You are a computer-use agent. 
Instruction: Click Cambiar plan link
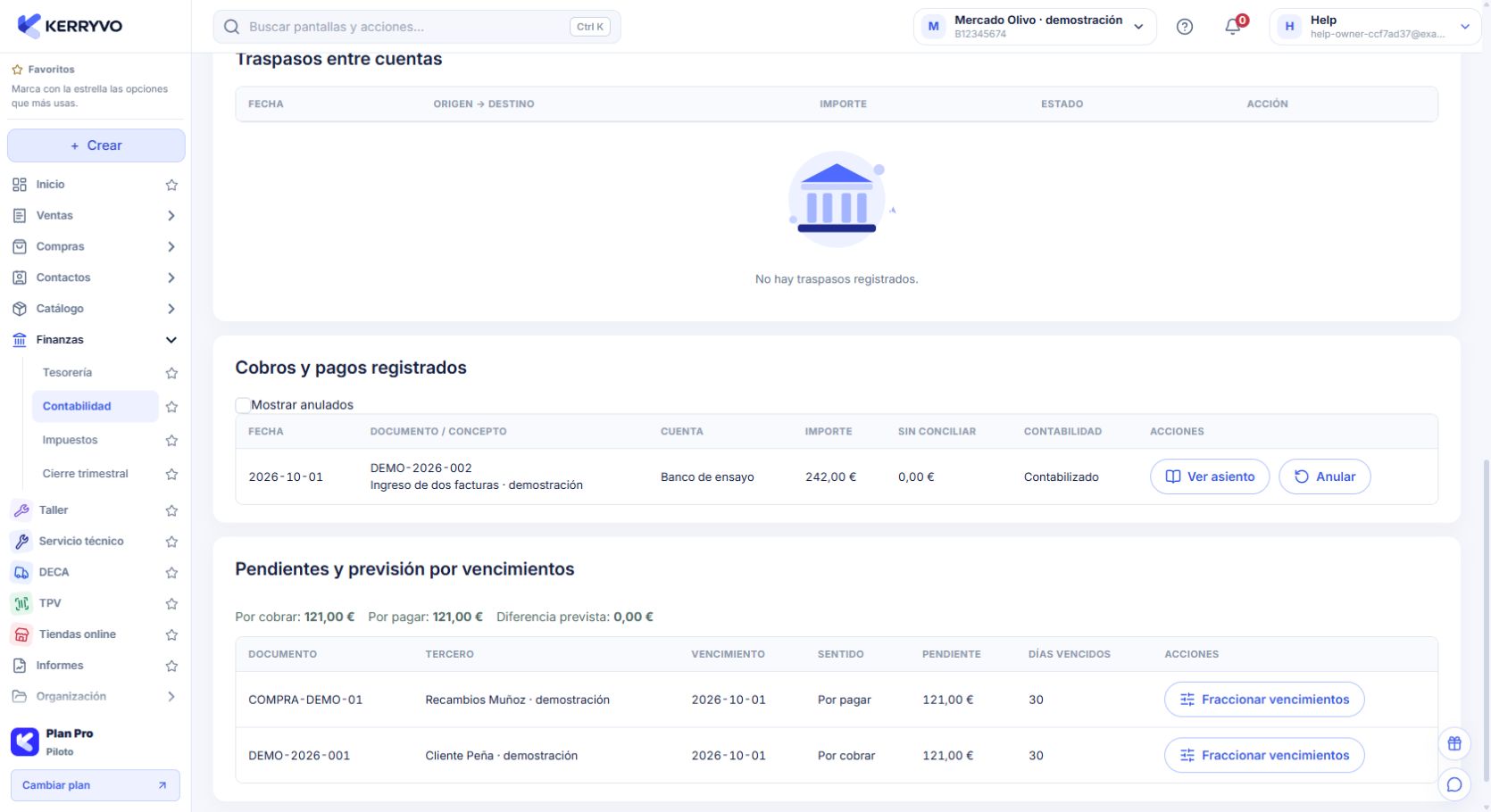coord(96,785)
